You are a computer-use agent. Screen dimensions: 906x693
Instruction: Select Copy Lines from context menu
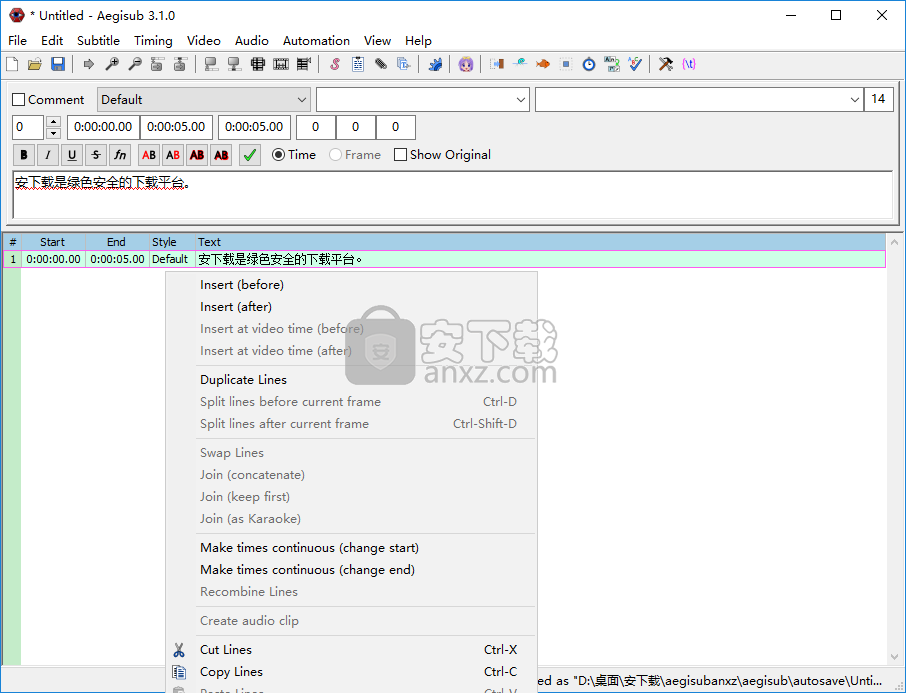coord(352,672)
